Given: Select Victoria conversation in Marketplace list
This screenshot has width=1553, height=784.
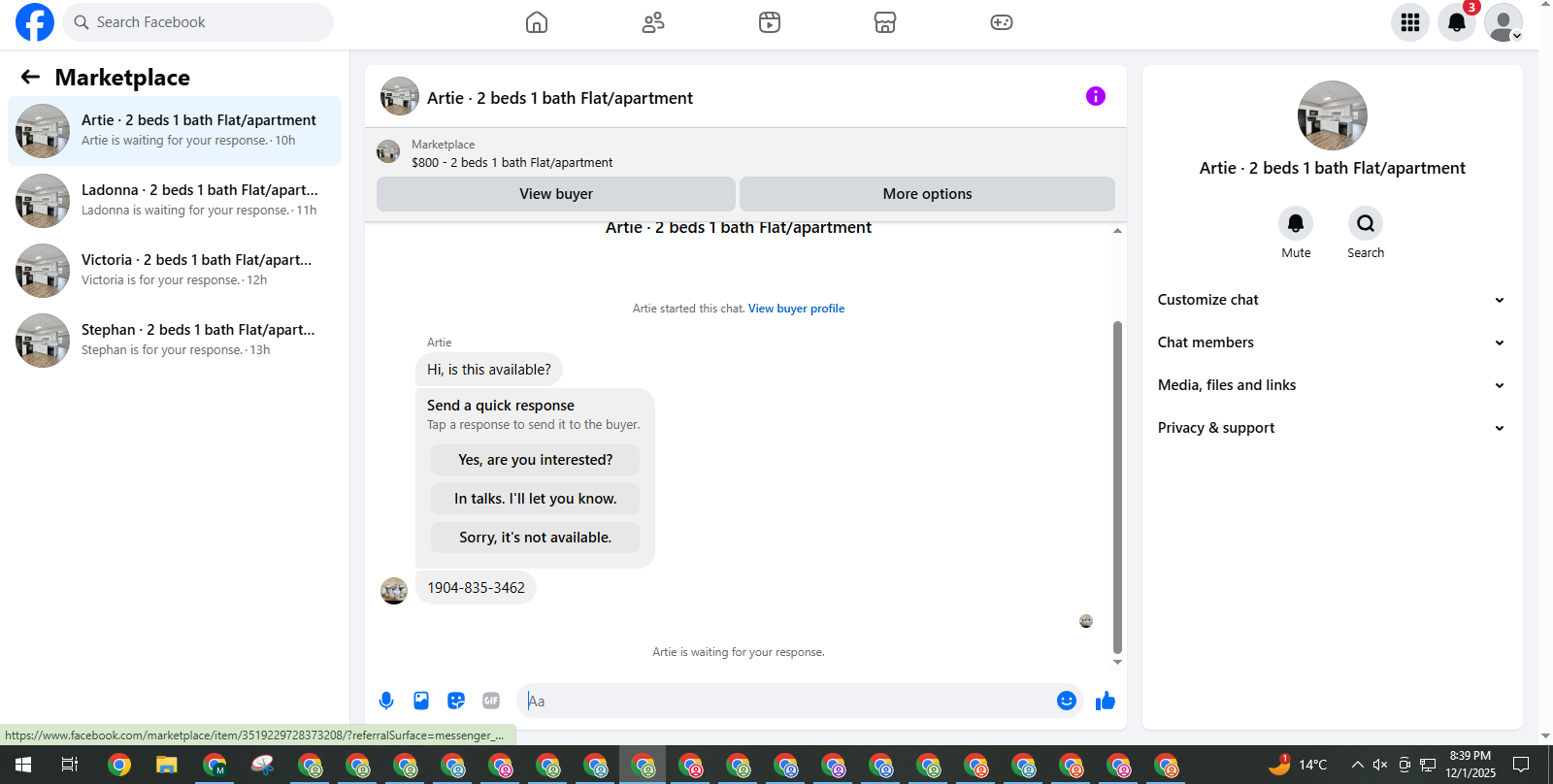Looking at the screenshot, I should 175,271.
